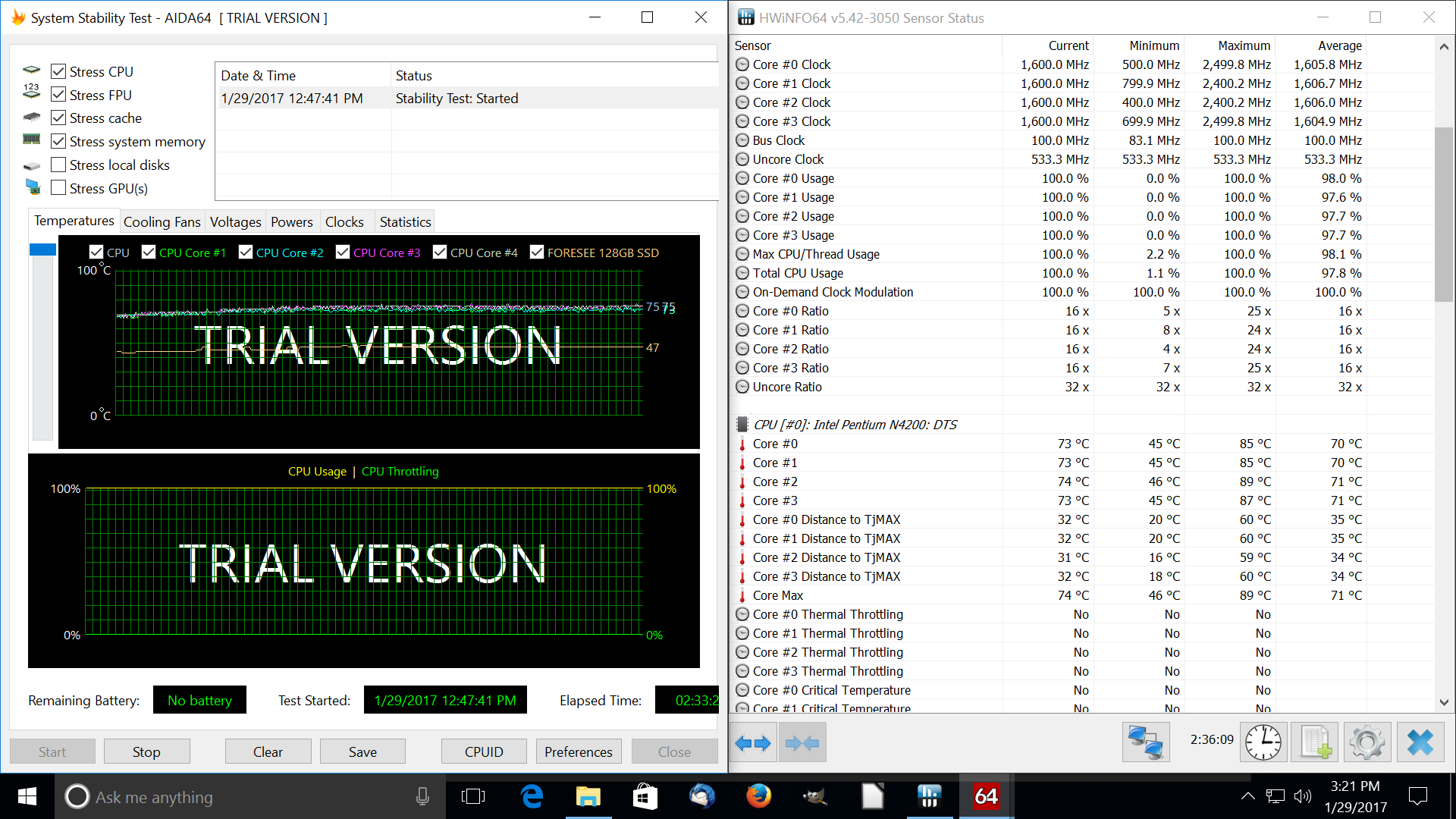The image size is (1456, 819).
Task: Select the Temperatures tab
Action: [x=74, y=221]
